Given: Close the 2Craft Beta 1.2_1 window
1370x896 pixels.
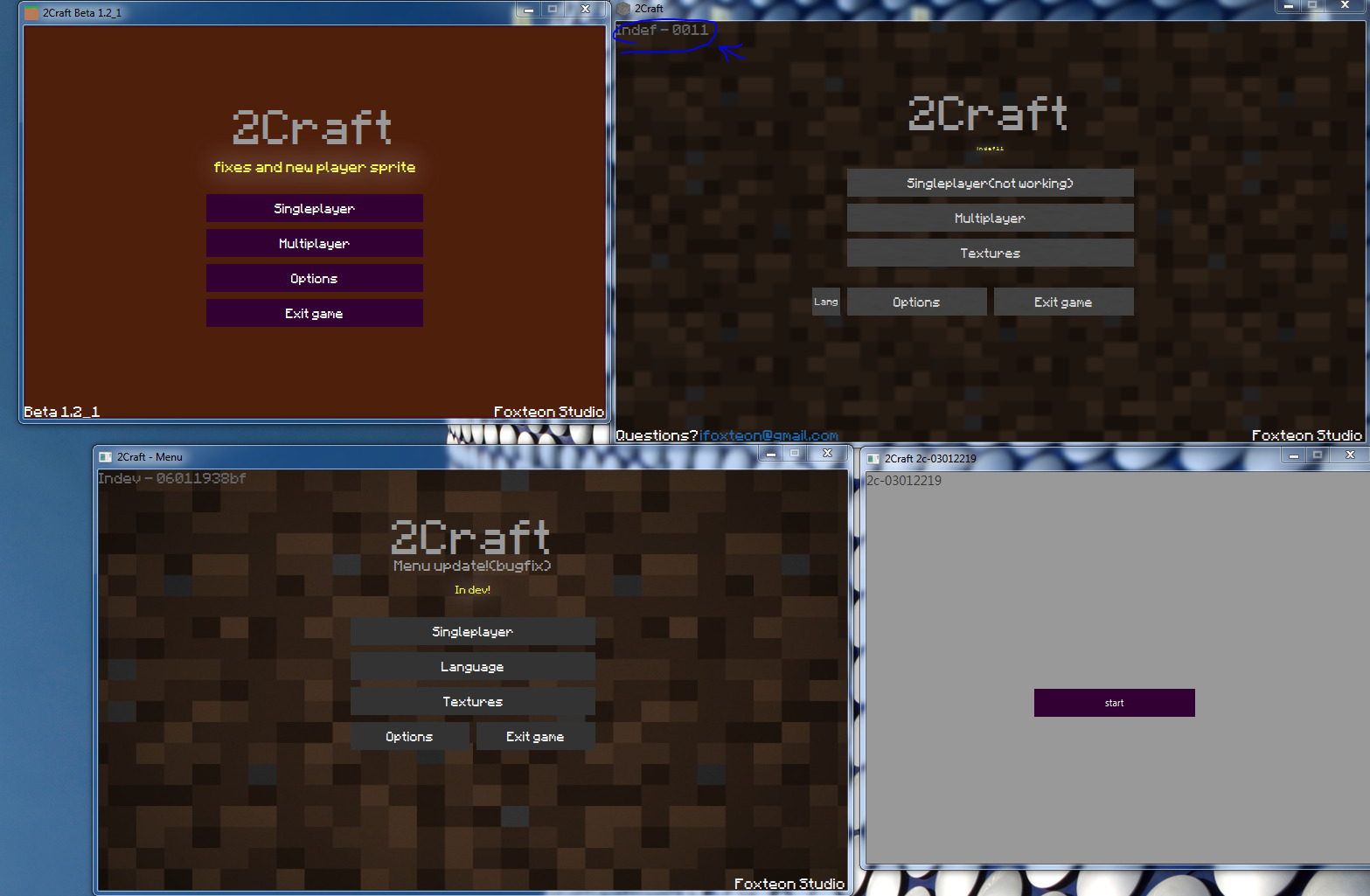Looking at the screenshot, I should (586, 10).
